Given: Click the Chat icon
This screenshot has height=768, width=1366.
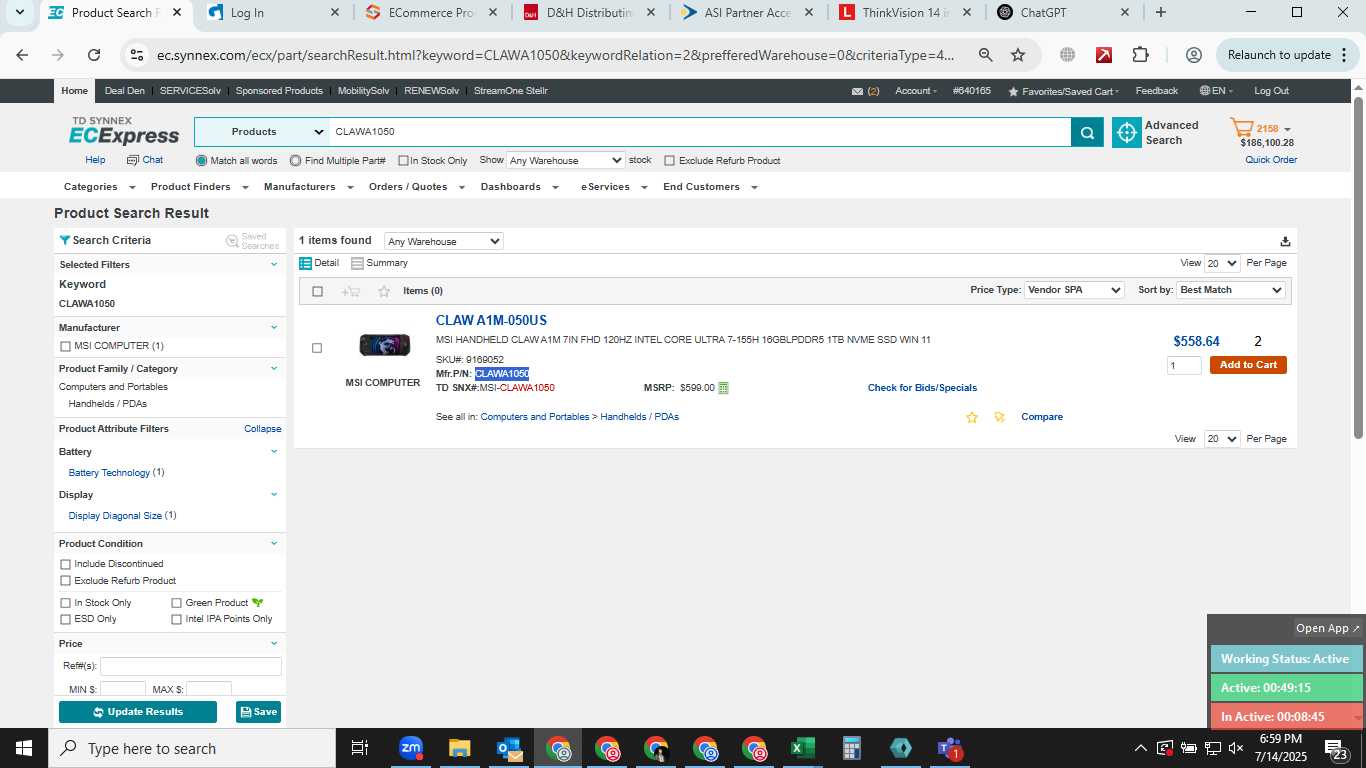Looking at the screenshot, I should coord(133,160).
